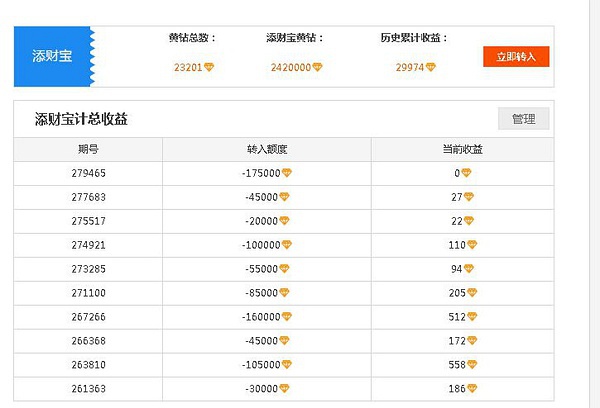The width and height of the screenshot is (600, 408).
Task: Click diamond icon beside earnings 512
Action: 472,317
